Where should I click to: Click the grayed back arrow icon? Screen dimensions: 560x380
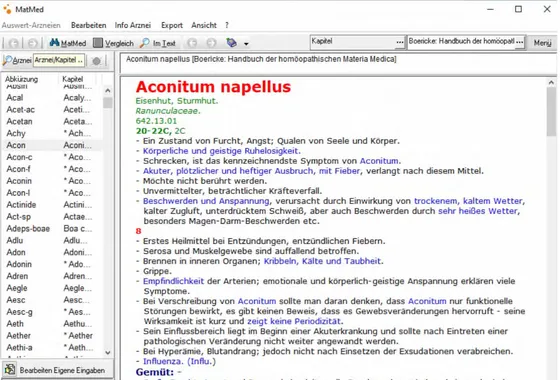point(14,43)
